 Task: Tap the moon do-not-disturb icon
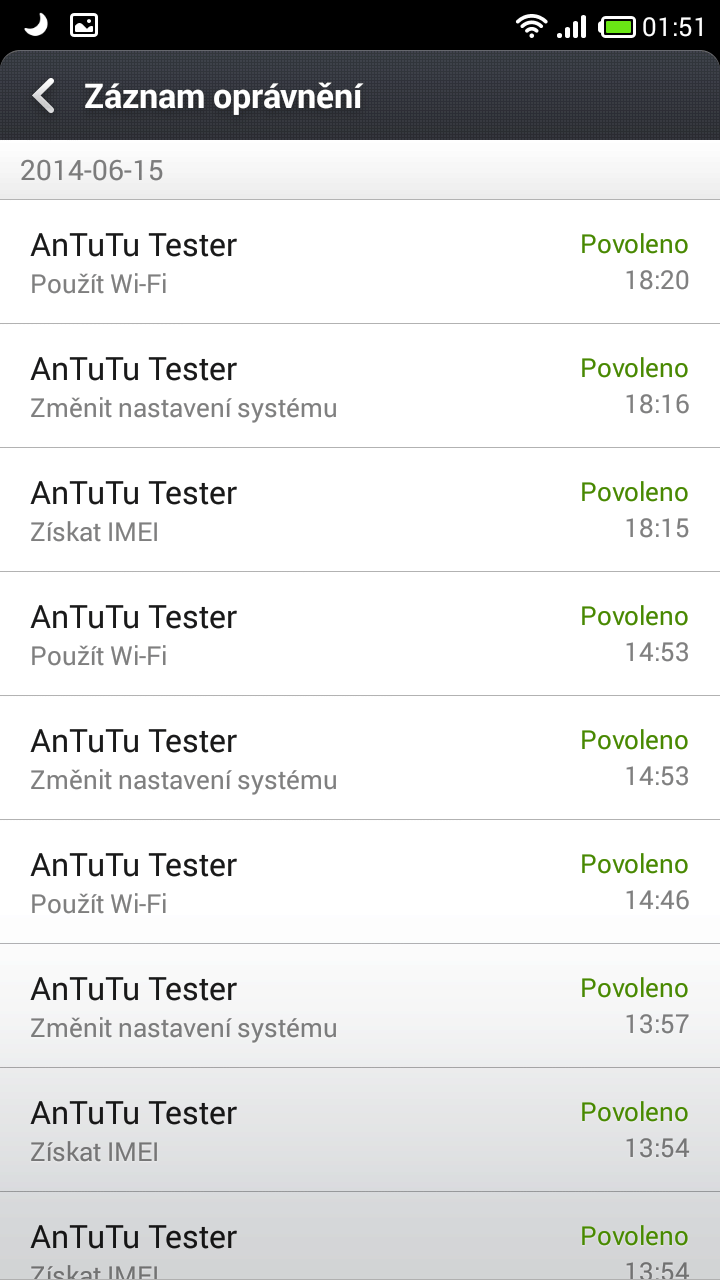pos(36,25)
